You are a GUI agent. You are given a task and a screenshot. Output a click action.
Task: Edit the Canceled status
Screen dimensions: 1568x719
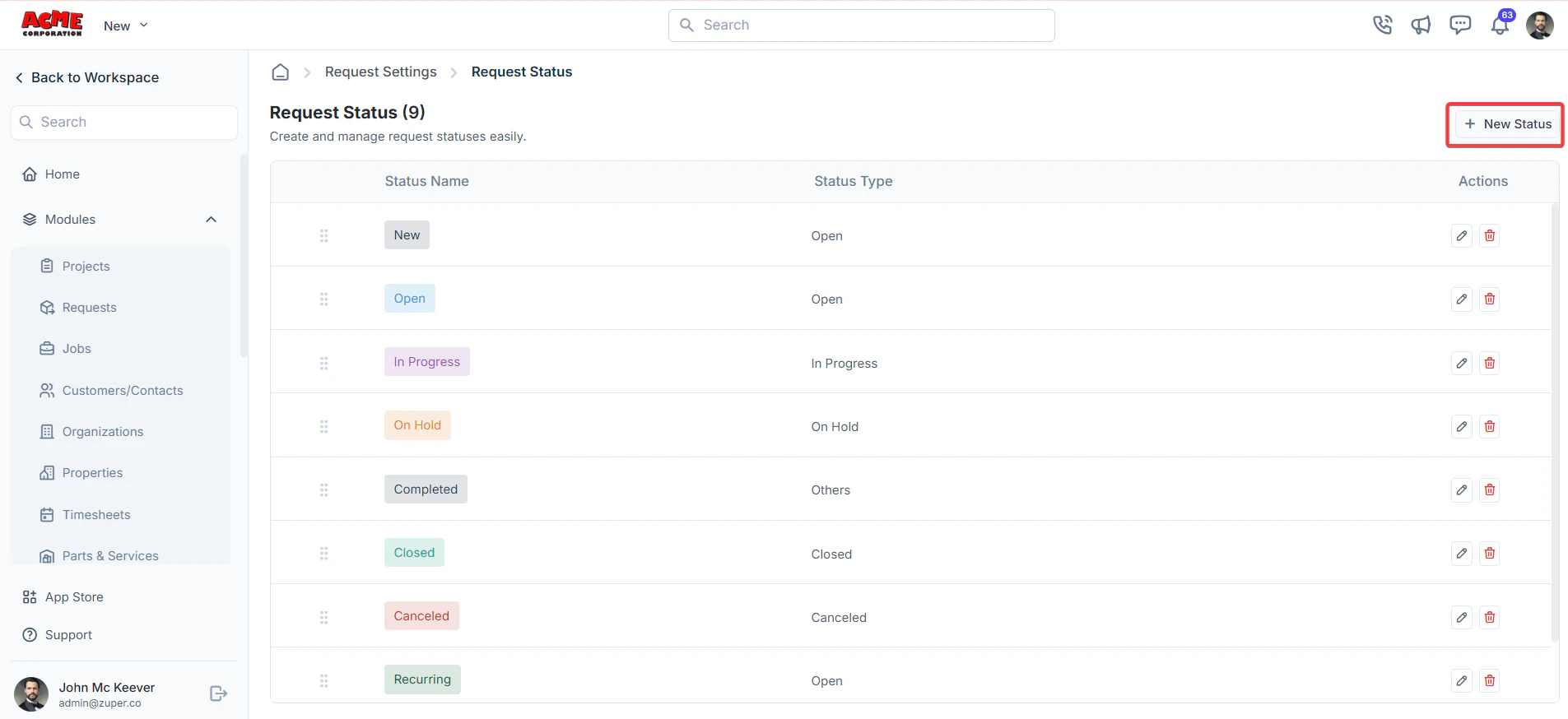1462,617
